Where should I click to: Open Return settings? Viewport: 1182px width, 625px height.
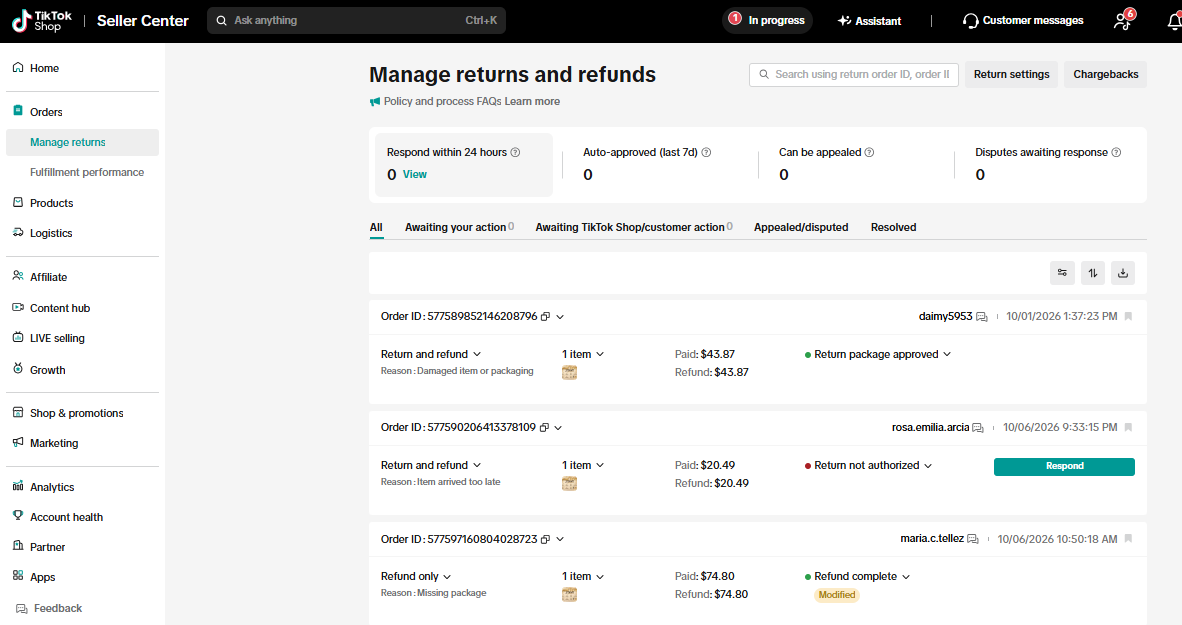[1011, 74]
